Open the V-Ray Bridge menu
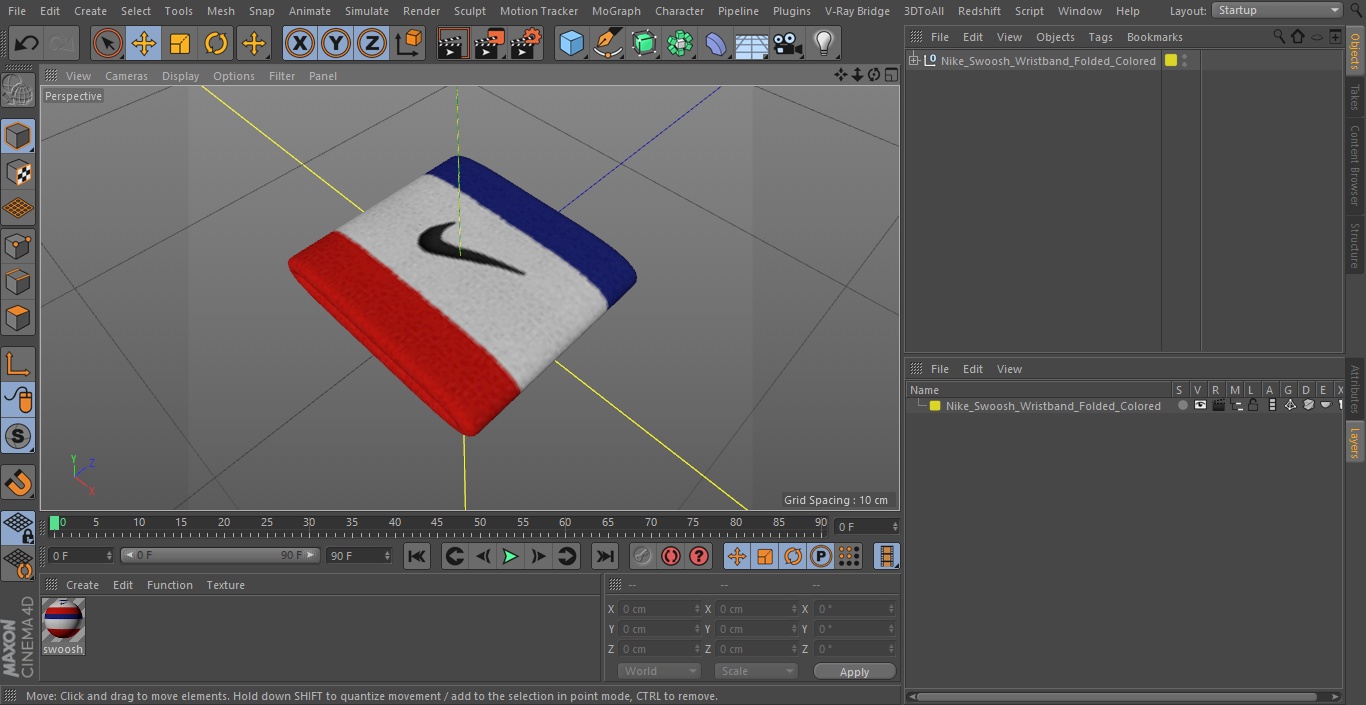Viewport: 1366px width, 705px height. [857, 11]
